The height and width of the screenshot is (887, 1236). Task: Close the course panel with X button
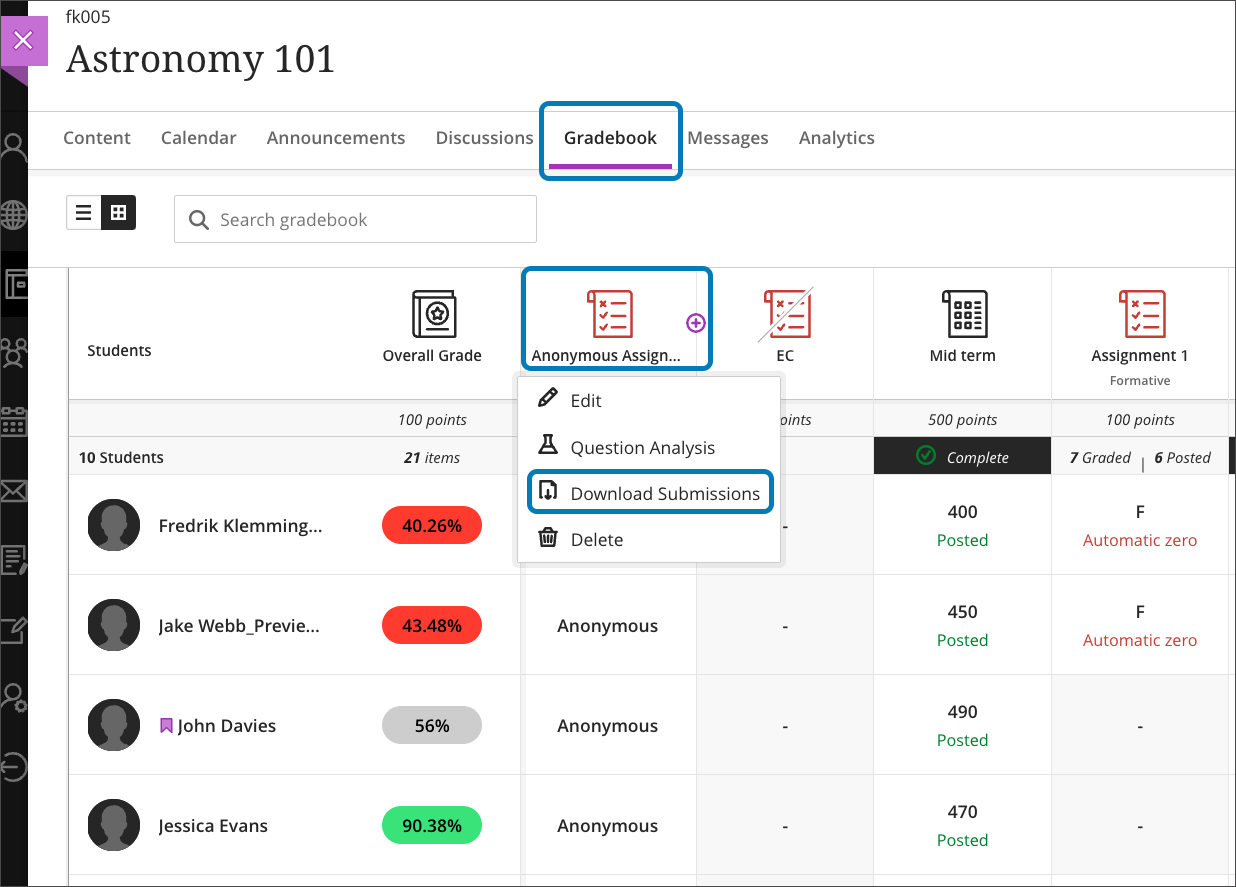(x=23, y=41)
